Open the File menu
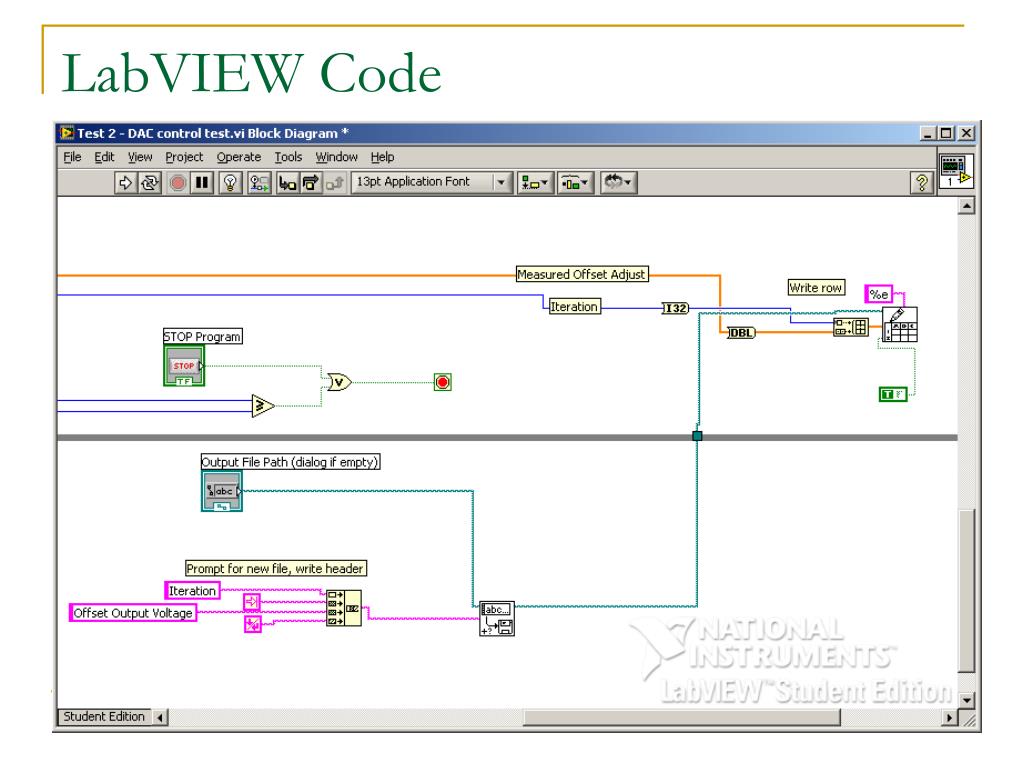This screenshot has height=768, width=1024. pyautogui.click(x=72, y=157)
